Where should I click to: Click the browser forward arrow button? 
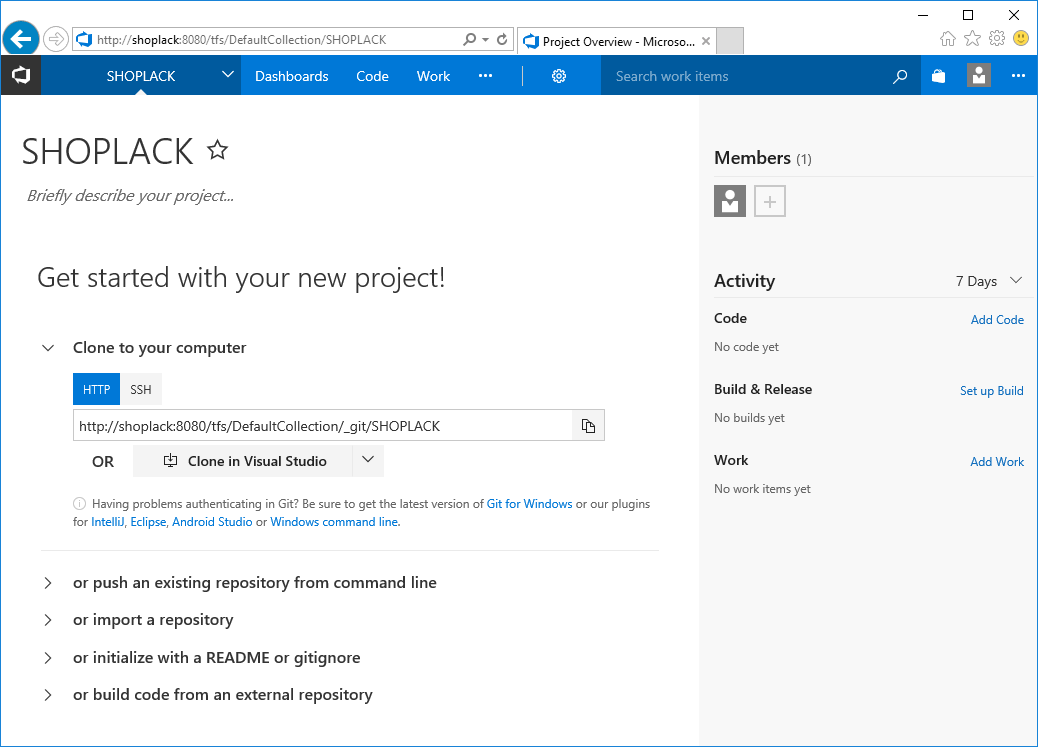point(56,39)
